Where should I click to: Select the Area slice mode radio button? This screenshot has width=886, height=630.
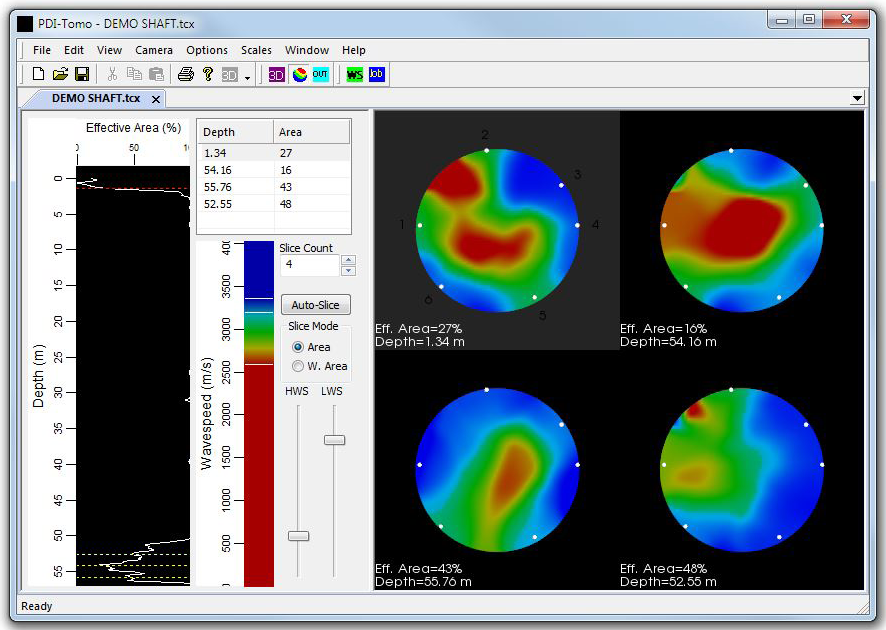[x=298, y=347]
